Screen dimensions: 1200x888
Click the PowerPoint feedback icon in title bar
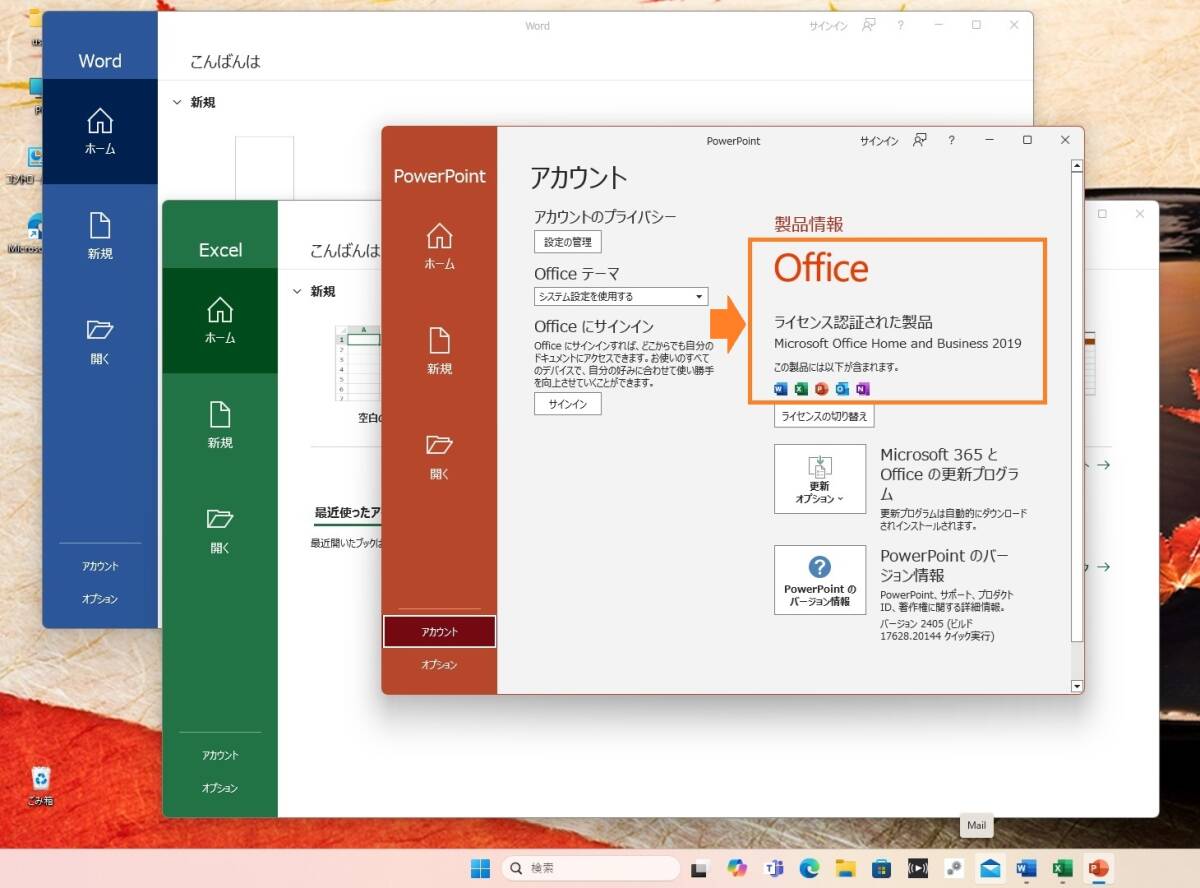coord(920,141)
